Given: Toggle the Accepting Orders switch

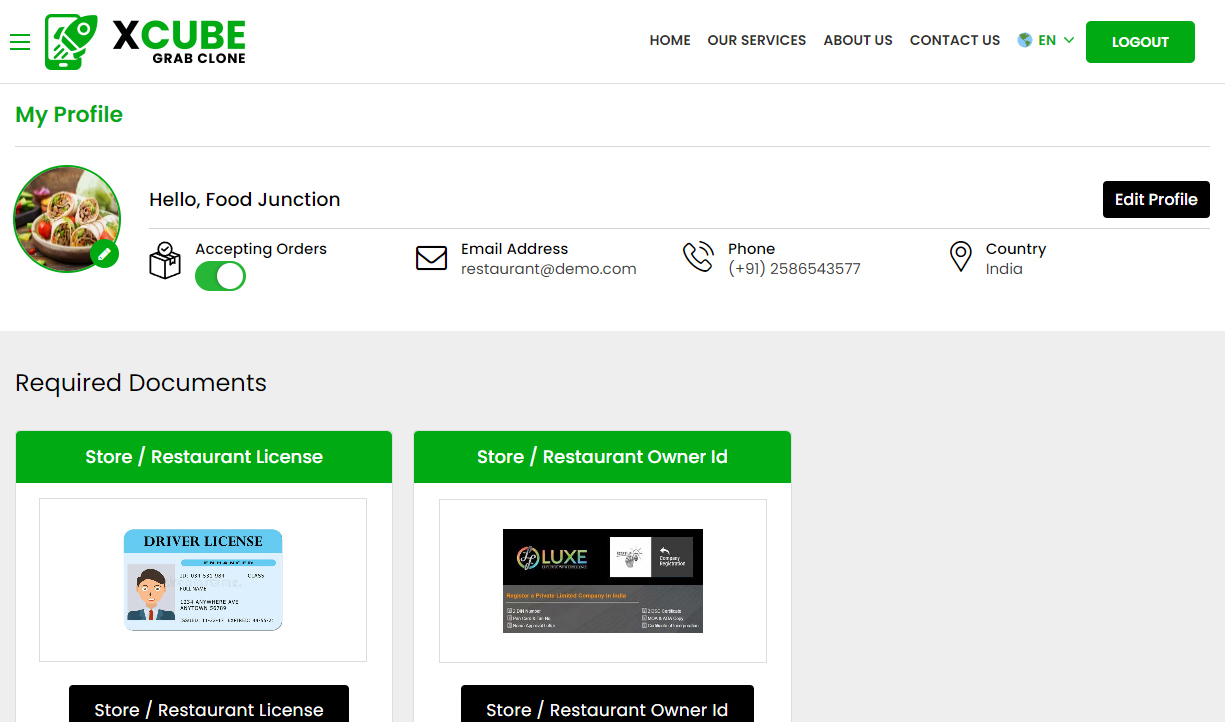Looking at the screenshot, I should point(220,276).
